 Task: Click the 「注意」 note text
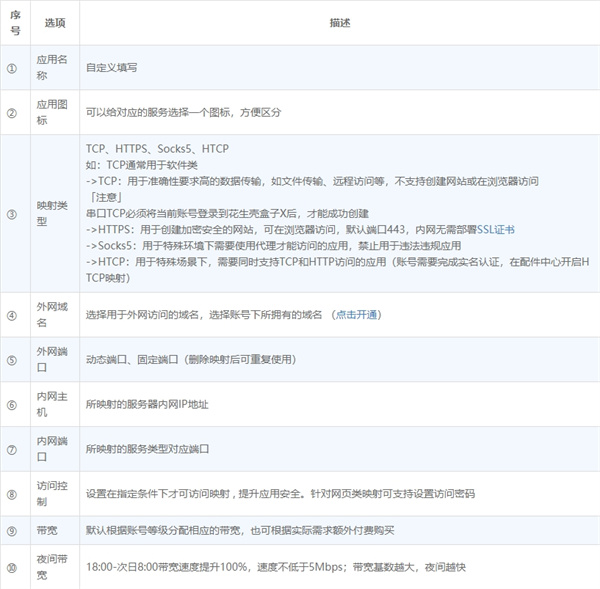pyautogui.click(x=104, y=197)
